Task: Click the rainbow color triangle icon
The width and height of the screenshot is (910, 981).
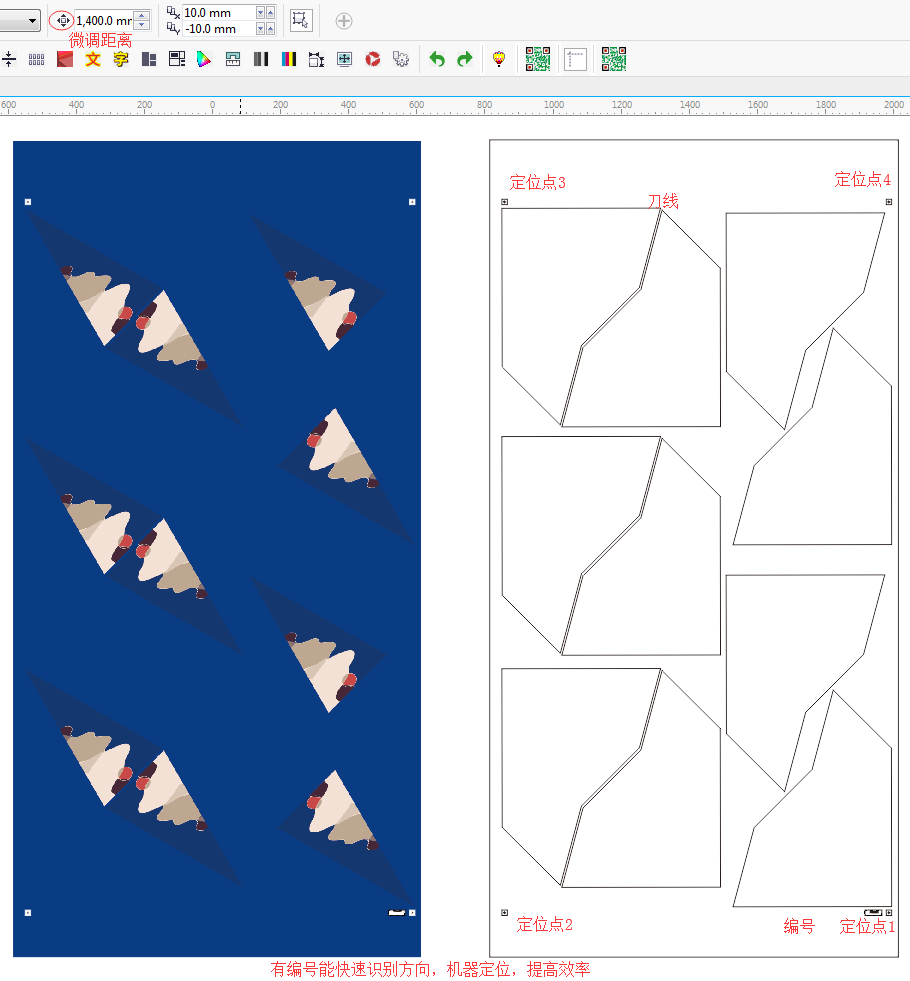Action: pyautogui.click(x=205, y=60)
